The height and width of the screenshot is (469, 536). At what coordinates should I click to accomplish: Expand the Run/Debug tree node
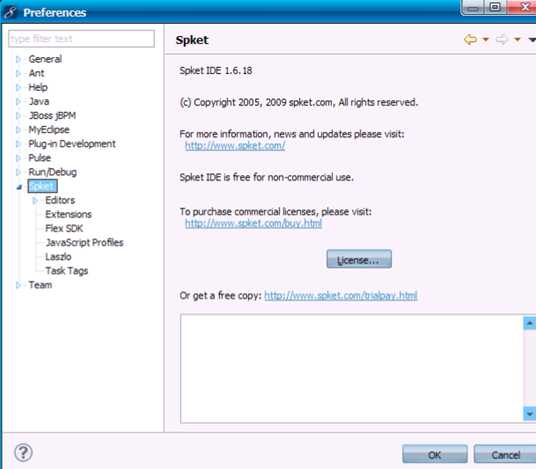19,172
